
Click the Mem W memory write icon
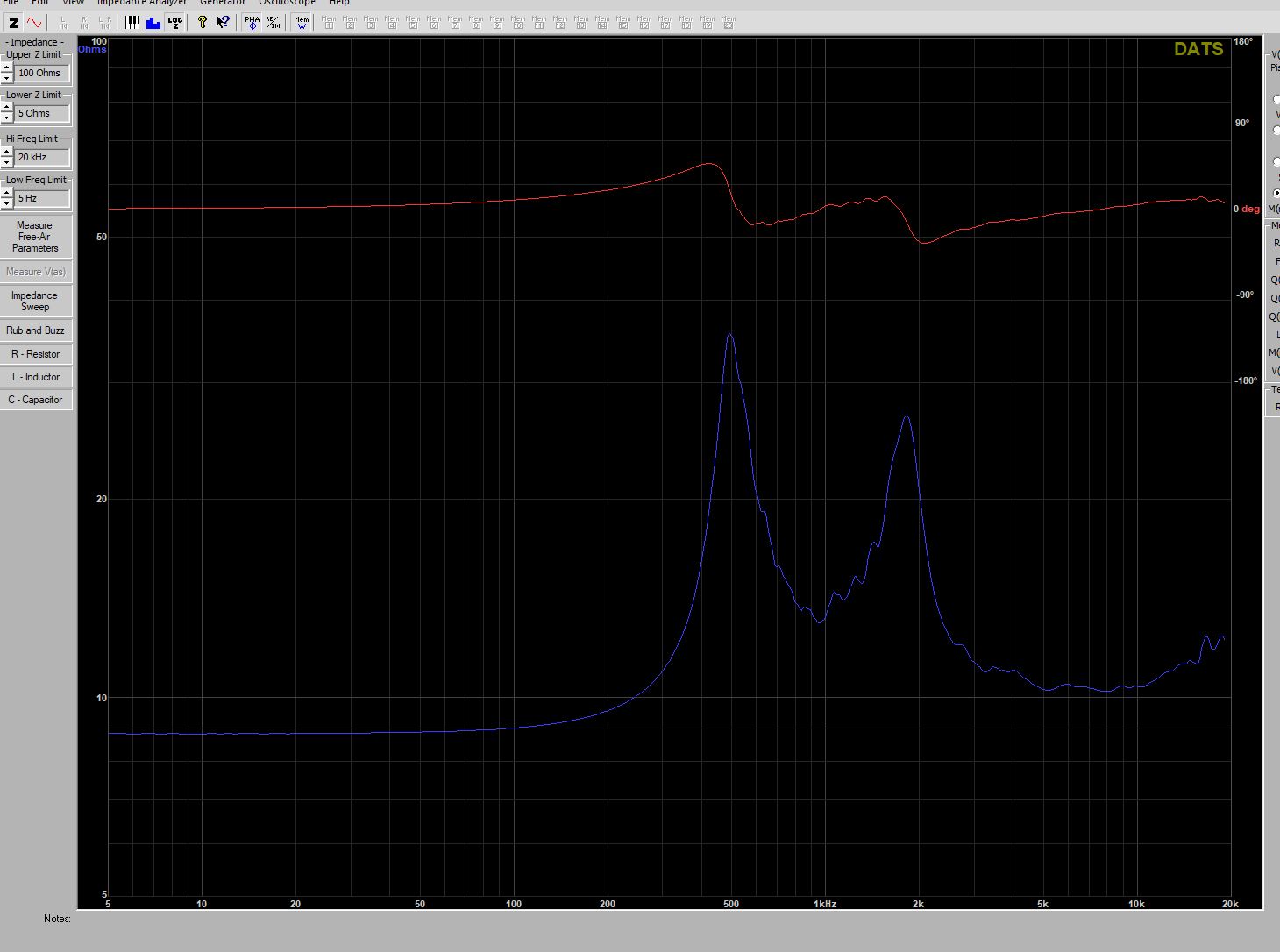click(302, 22)
